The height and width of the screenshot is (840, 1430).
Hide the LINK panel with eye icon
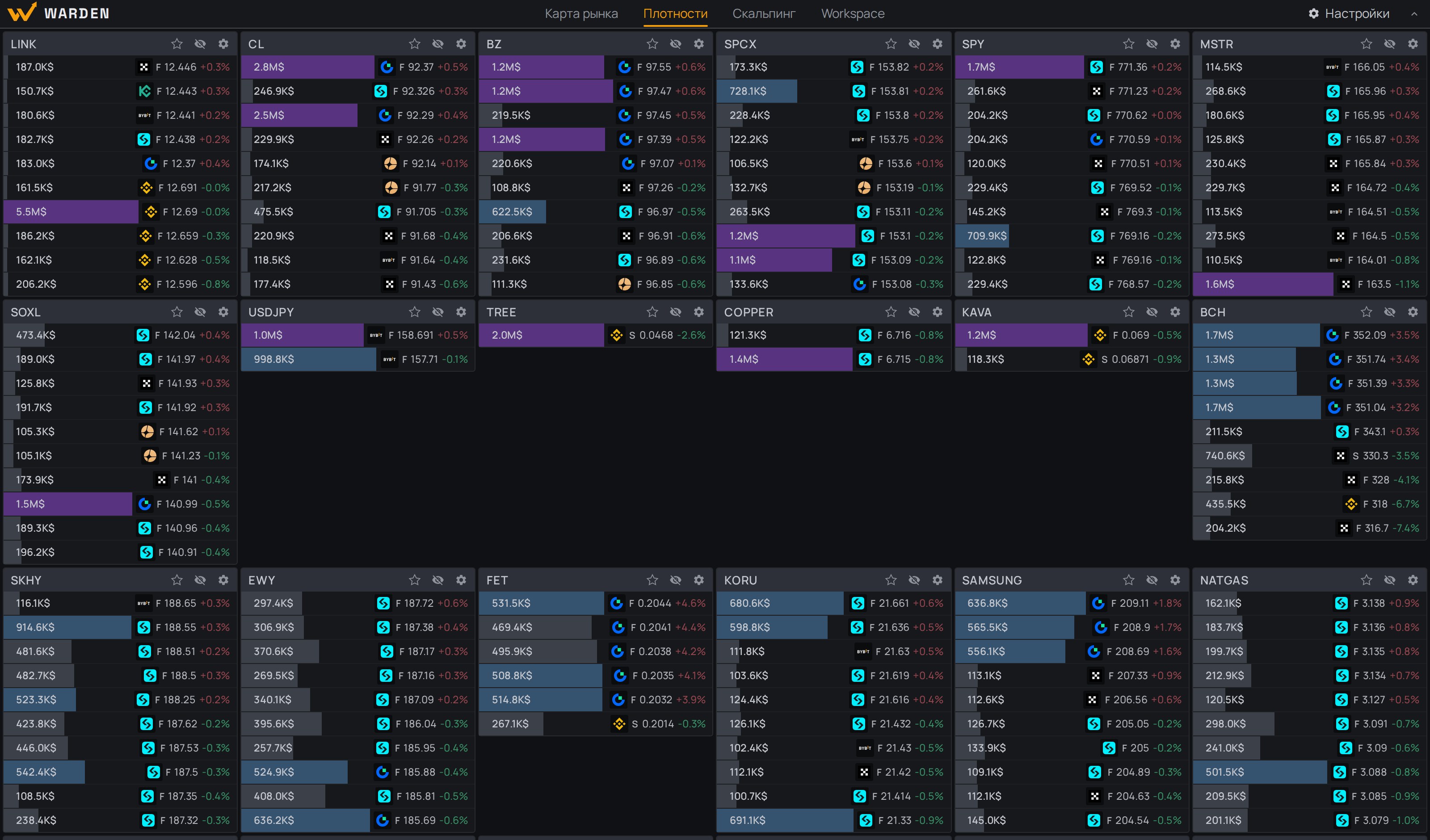(x=200, y=44)
